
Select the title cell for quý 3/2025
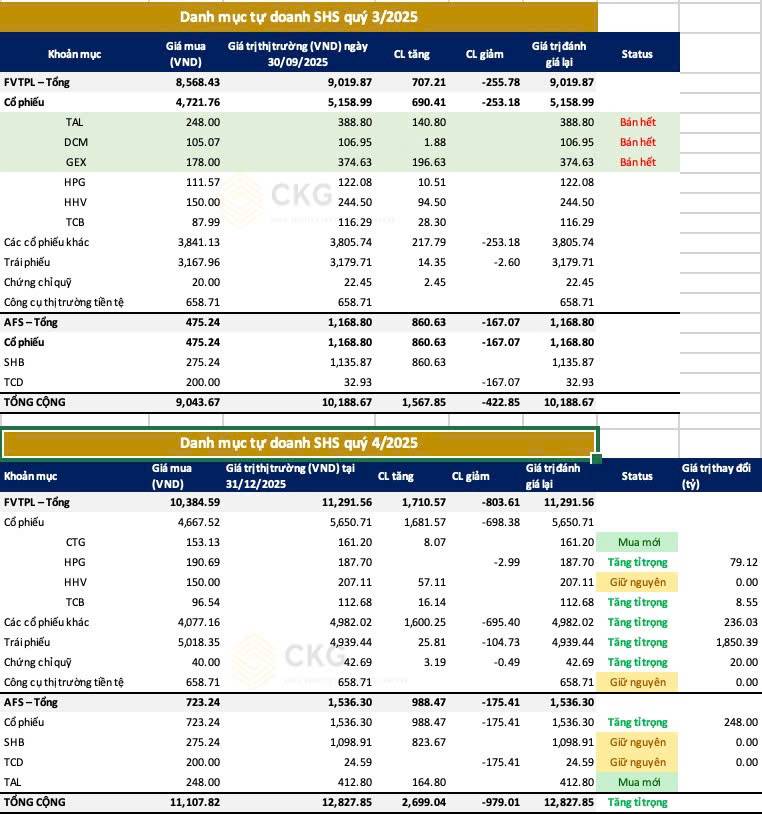[298, 17]
